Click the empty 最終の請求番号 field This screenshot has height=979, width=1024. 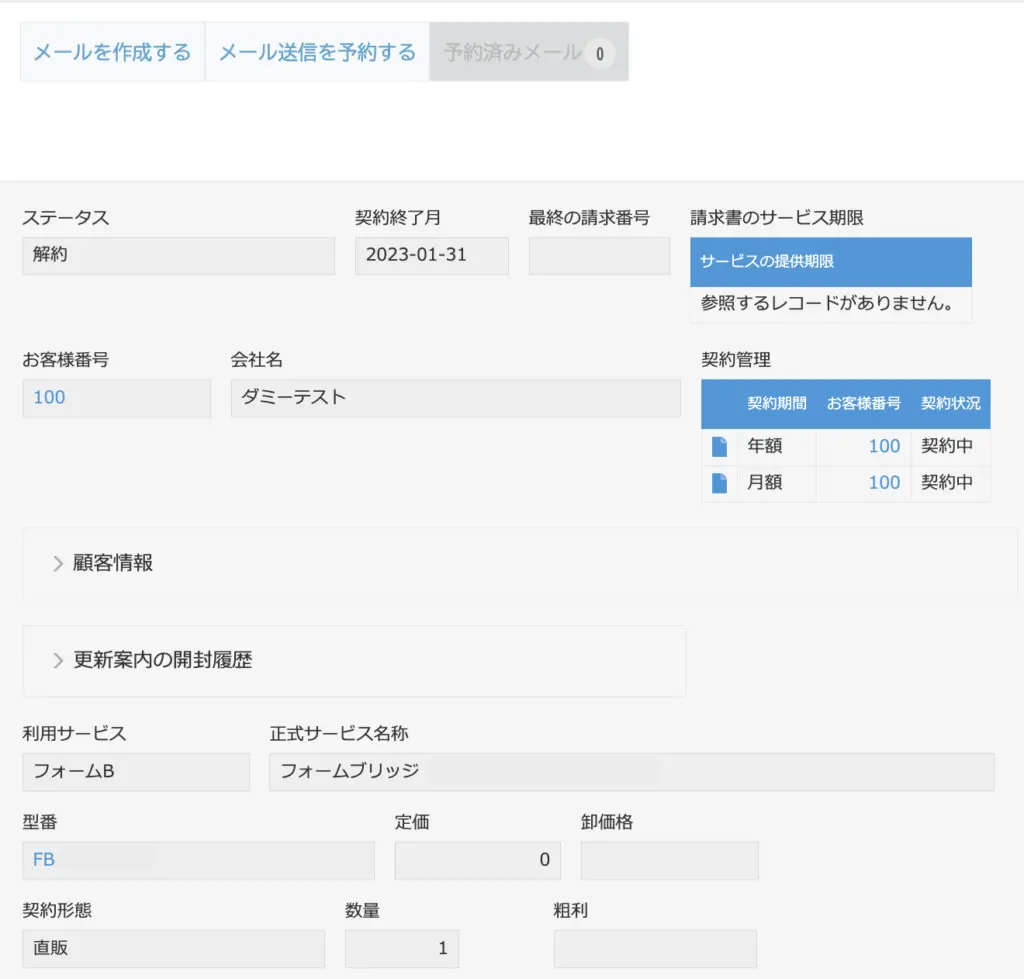click(598, 256)
